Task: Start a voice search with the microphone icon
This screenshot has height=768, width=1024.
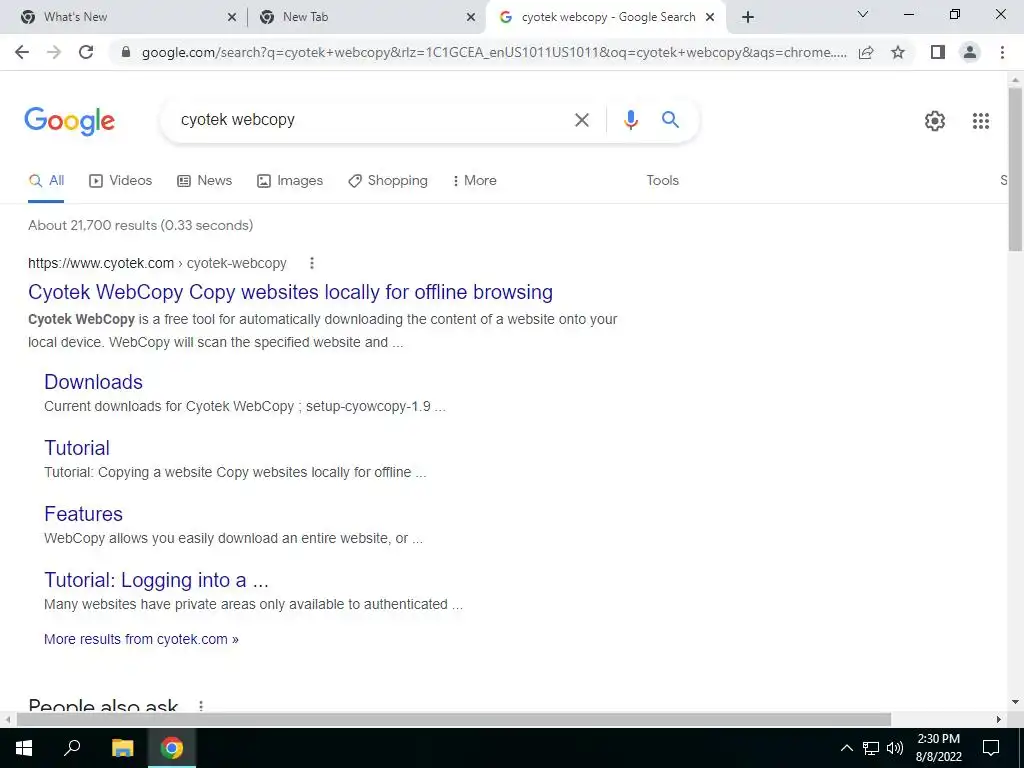Action: pyautogui.click(x=630, y=120)
